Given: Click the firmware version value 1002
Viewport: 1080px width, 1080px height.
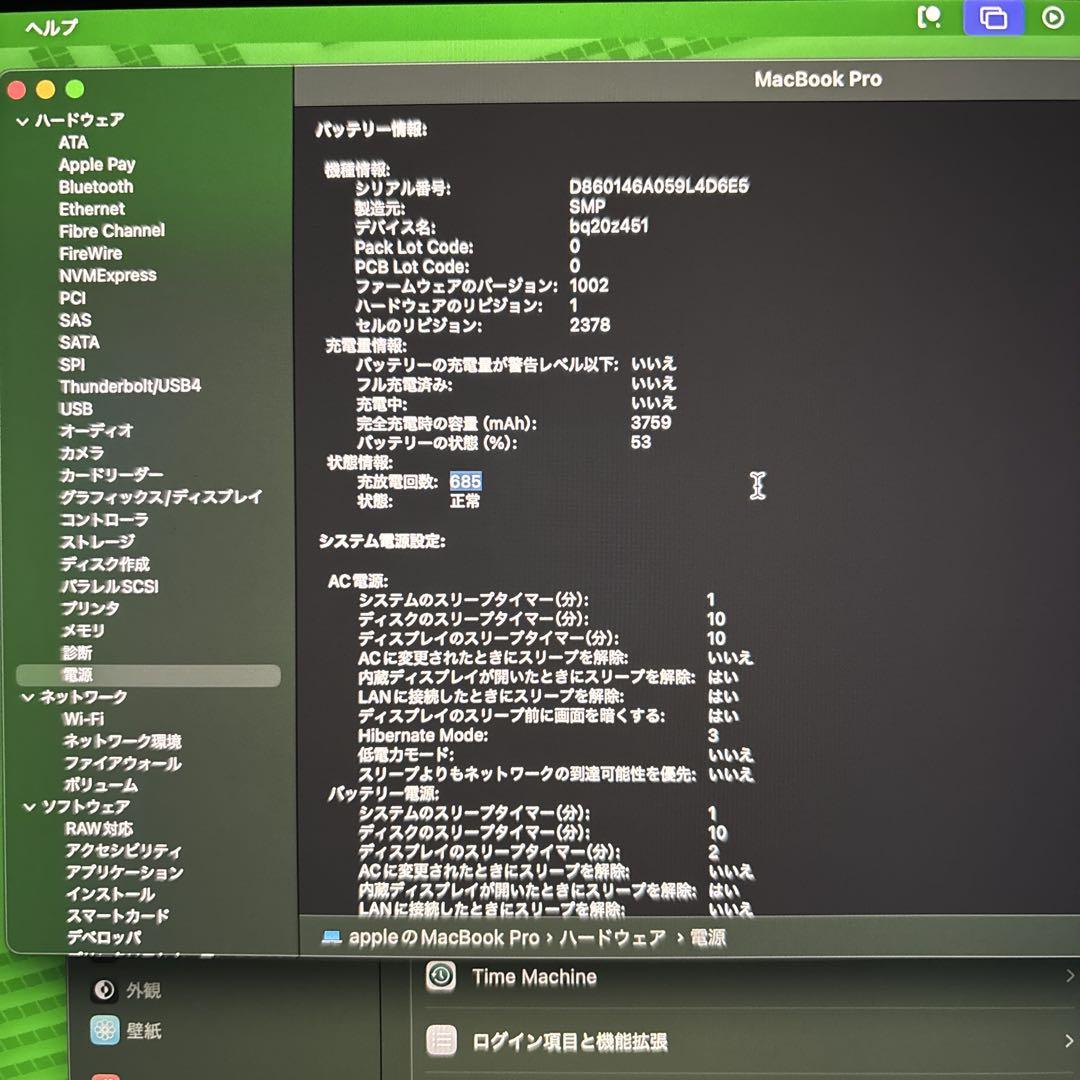Looking at the screenshot, I should pos(589,286).
